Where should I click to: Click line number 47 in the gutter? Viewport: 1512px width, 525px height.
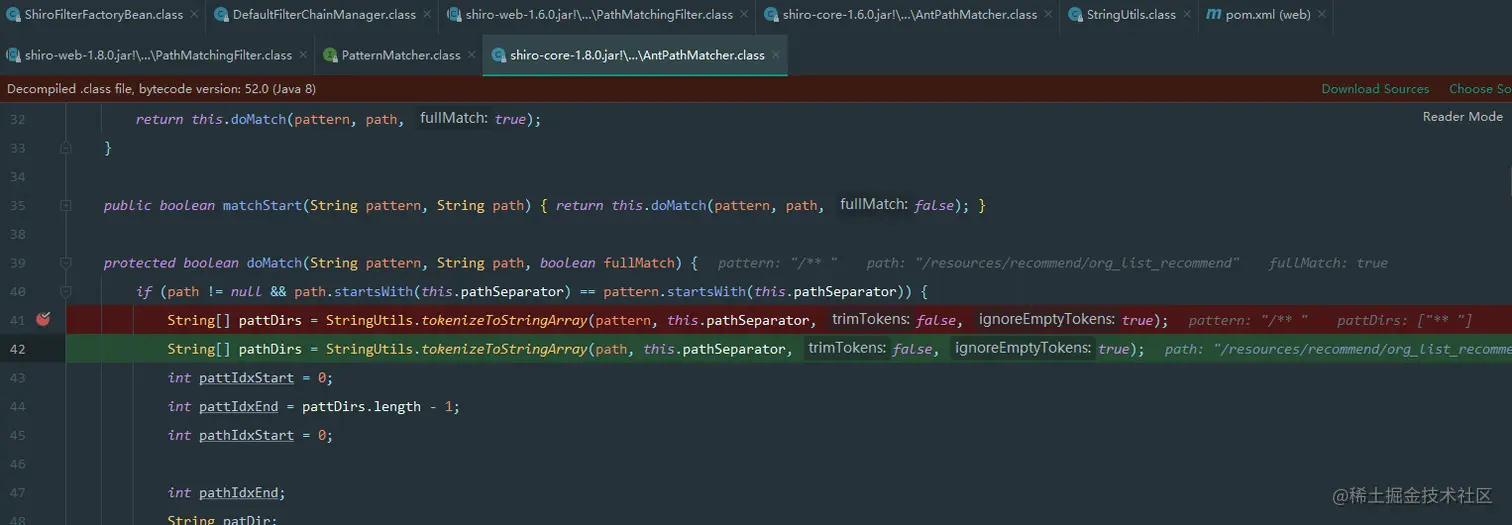pos(16,493)
